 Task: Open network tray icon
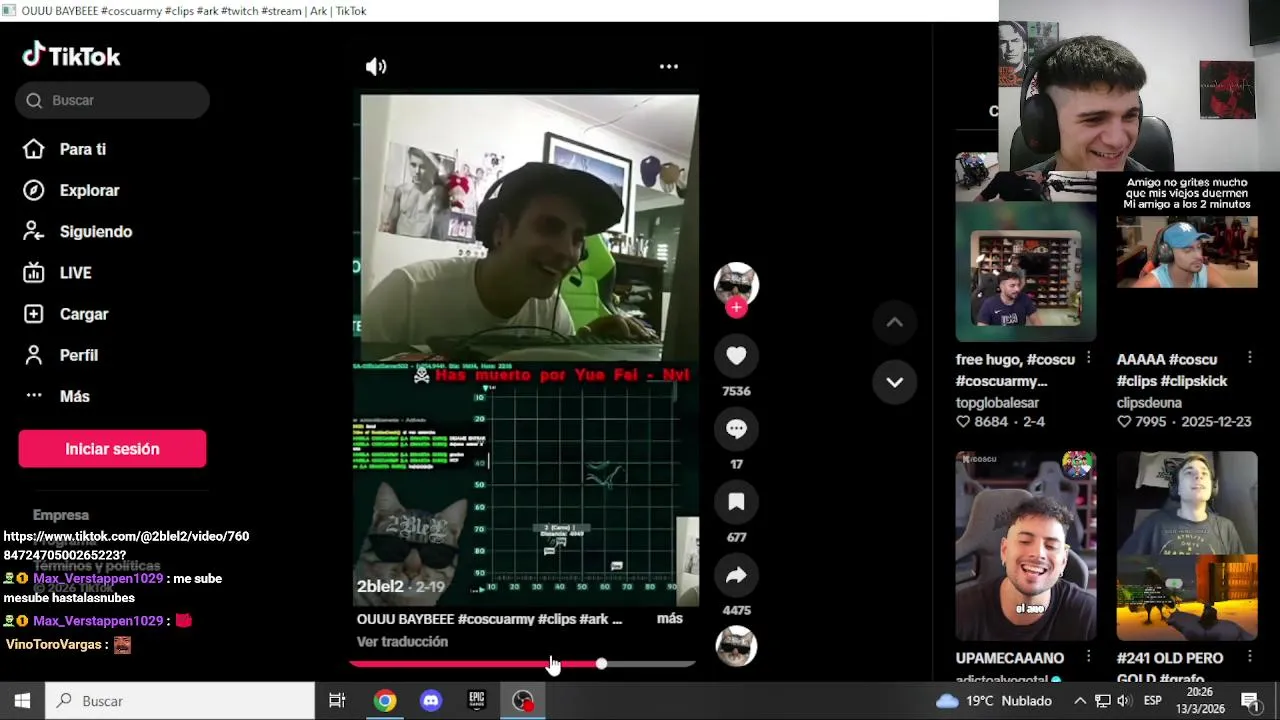tap(1102, 701)
